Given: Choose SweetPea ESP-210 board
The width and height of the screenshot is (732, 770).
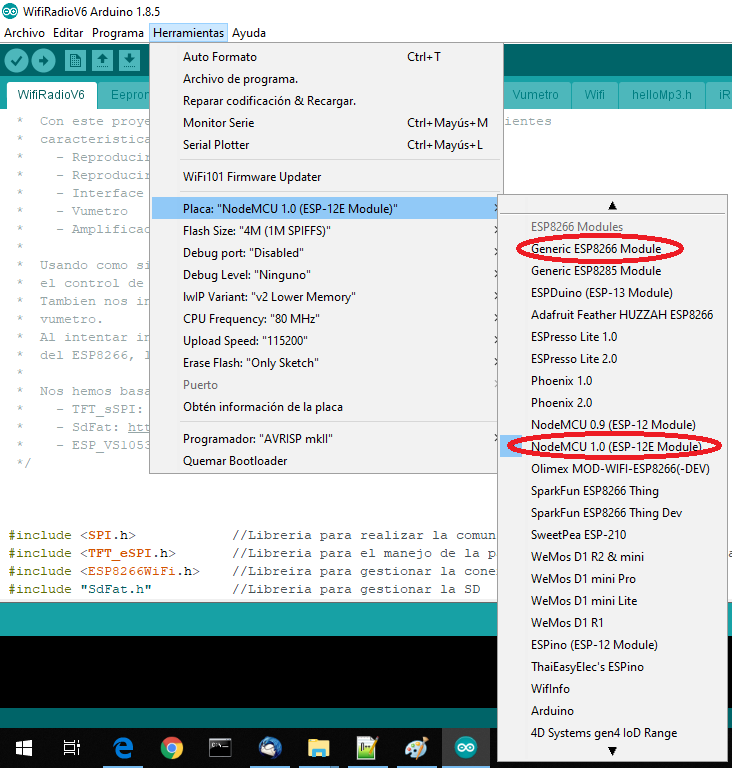Looking at the screenshot, I should click(x=612, y=535).
